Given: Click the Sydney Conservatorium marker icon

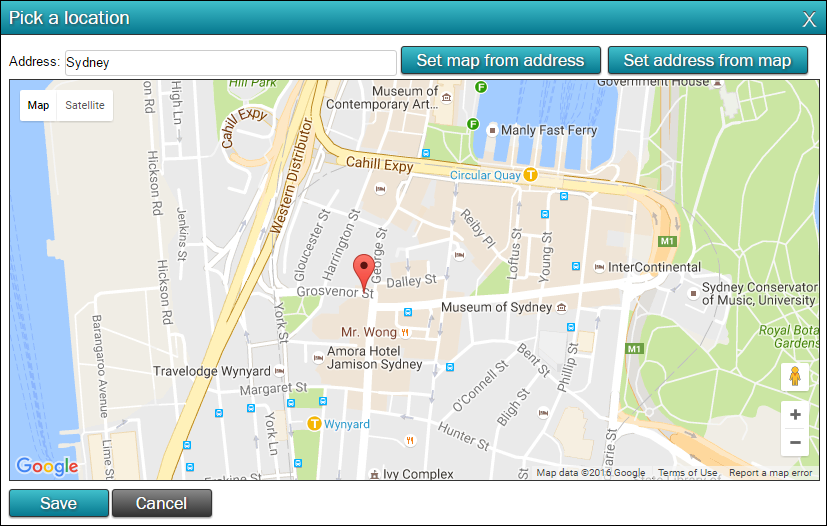Looking at the screenshot, I should [693, 293].
